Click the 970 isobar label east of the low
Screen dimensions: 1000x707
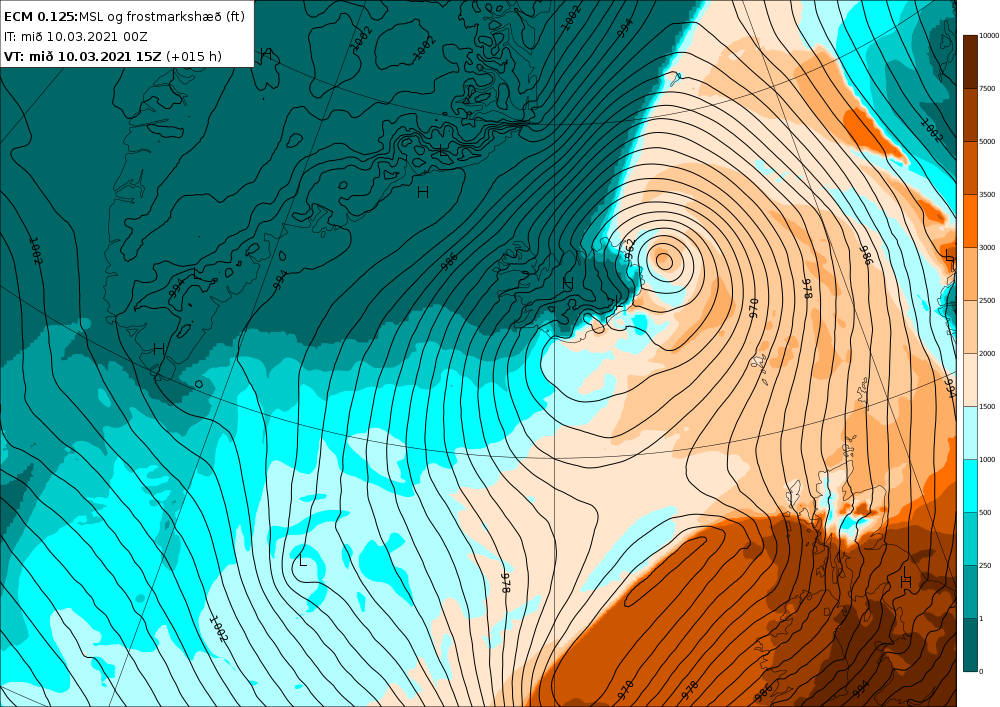(x=754, y=308)
